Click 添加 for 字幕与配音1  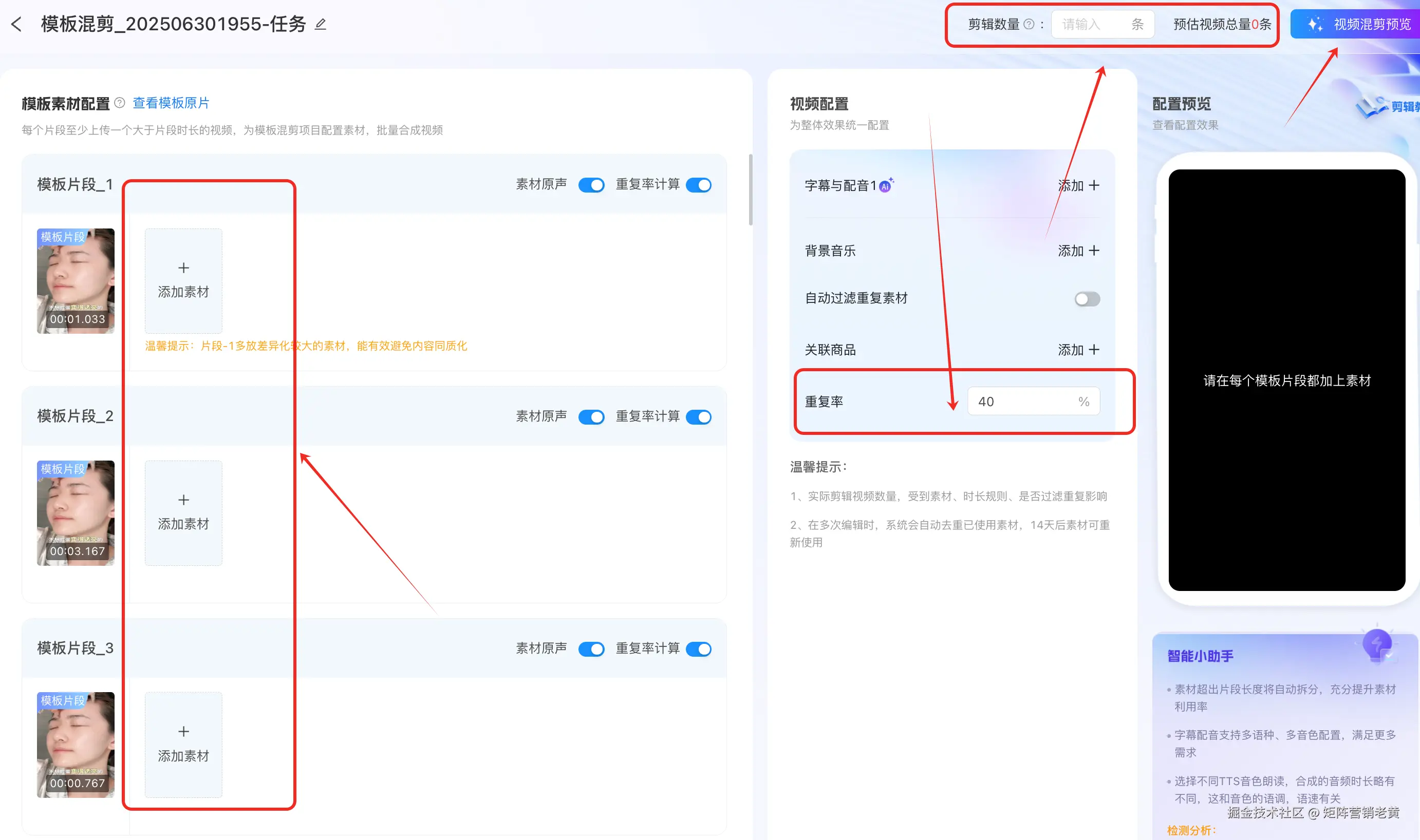click(x=1078, y=186)
